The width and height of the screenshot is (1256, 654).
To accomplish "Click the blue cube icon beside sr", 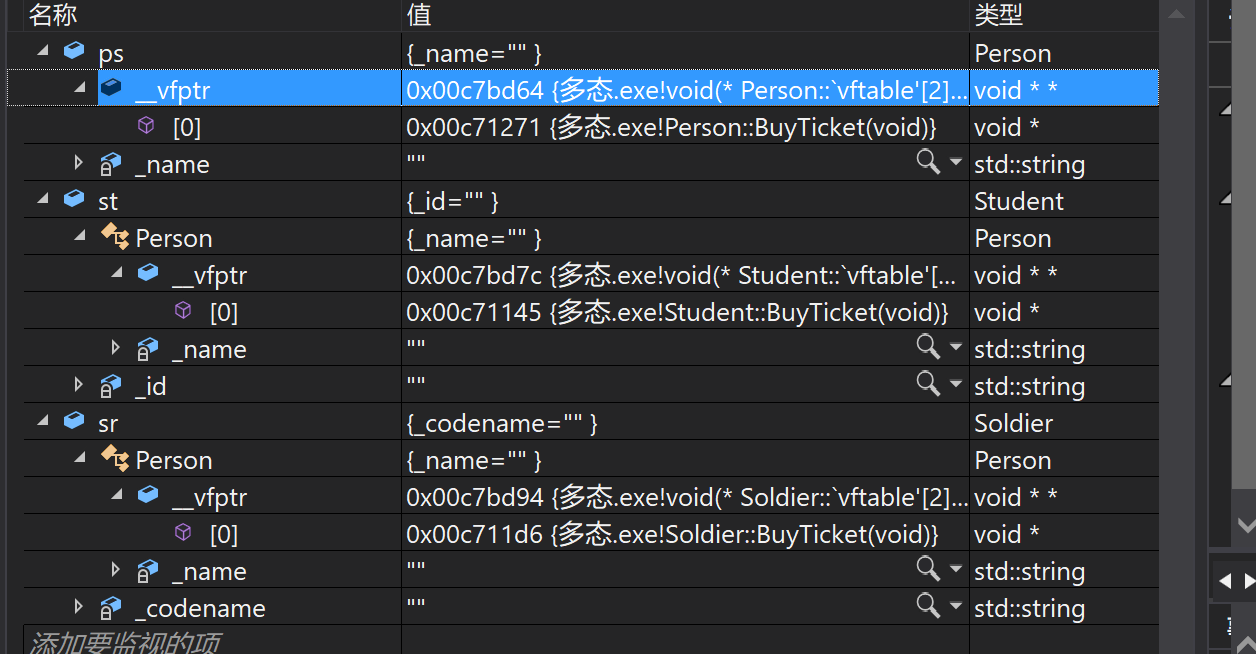I will (74, 422).
